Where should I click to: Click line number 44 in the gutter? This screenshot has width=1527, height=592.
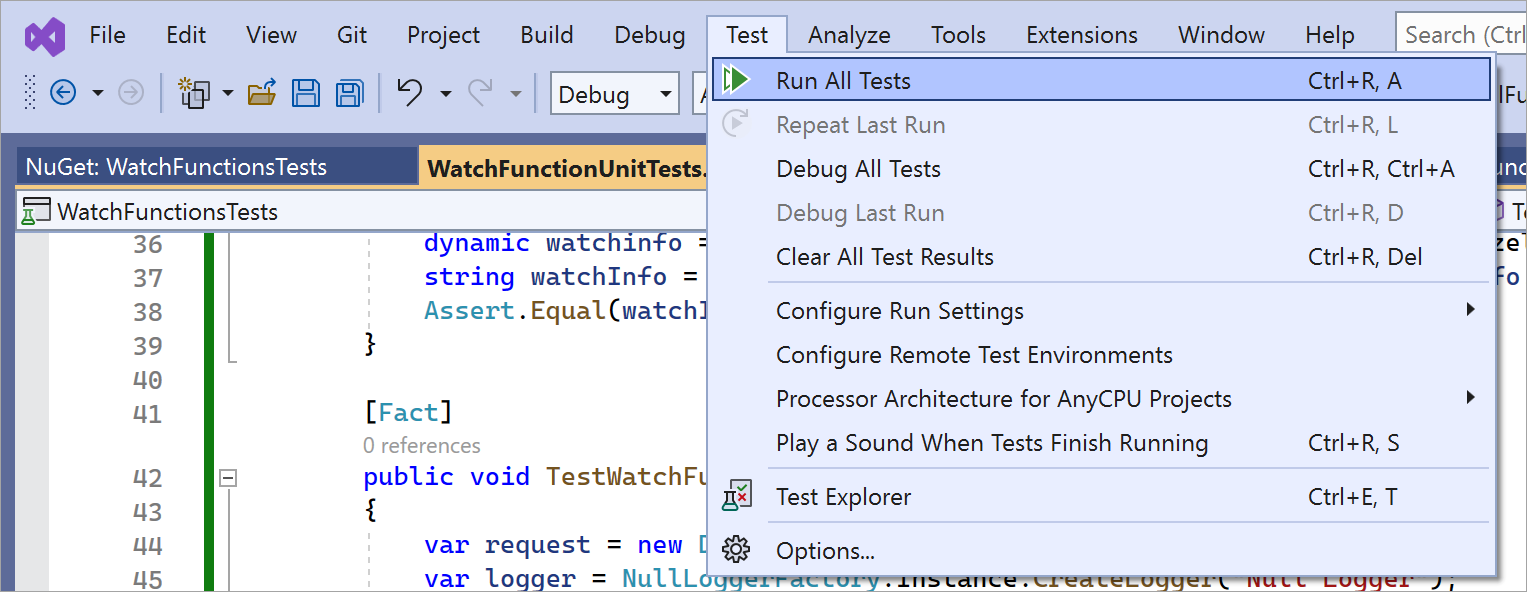pyautogui.click(x=147, y=546)
